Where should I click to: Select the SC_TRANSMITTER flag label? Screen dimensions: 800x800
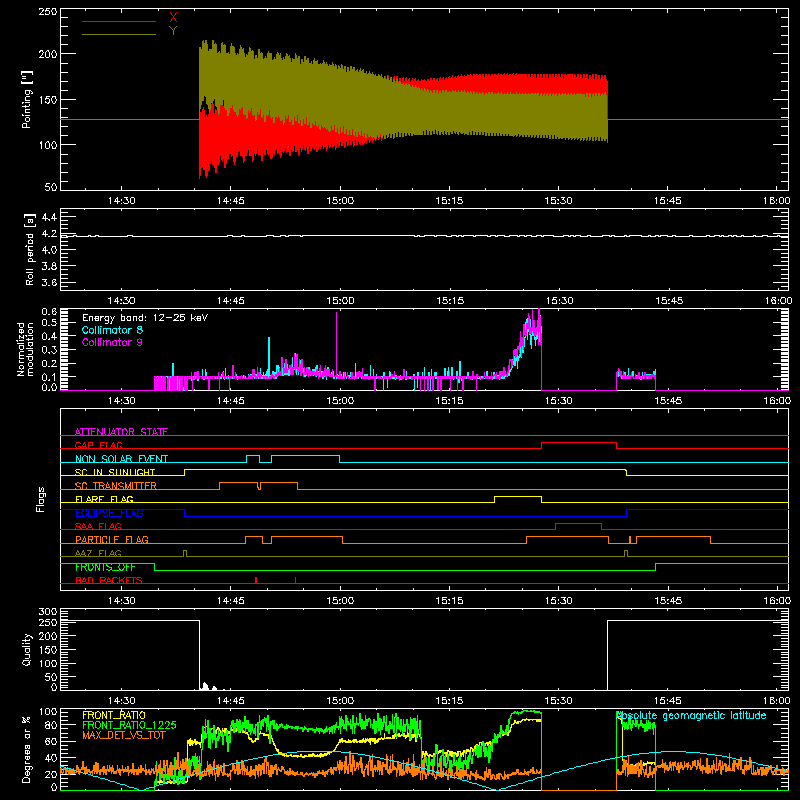[115, 485]
